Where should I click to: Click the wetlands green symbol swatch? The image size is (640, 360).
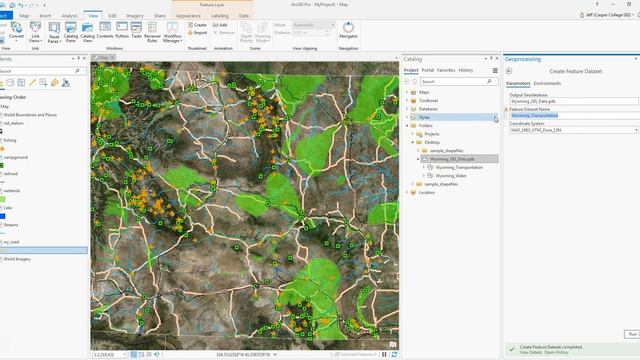coord(2,199)
